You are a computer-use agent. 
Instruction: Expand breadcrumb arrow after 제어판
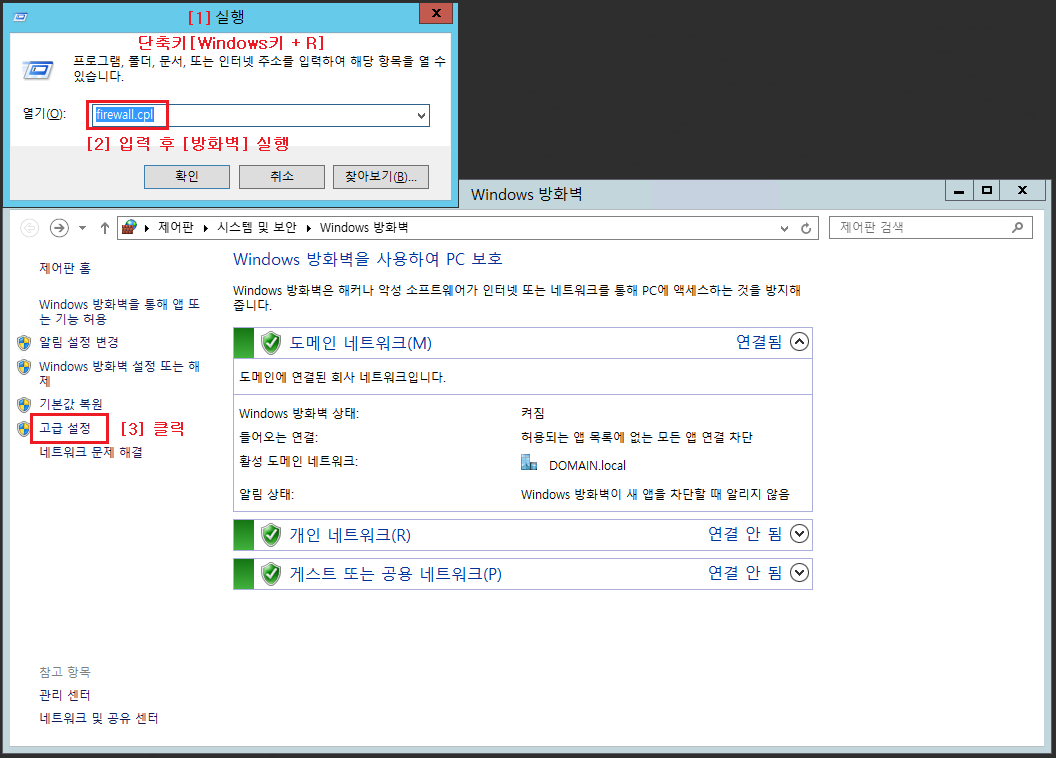[205, 228]
